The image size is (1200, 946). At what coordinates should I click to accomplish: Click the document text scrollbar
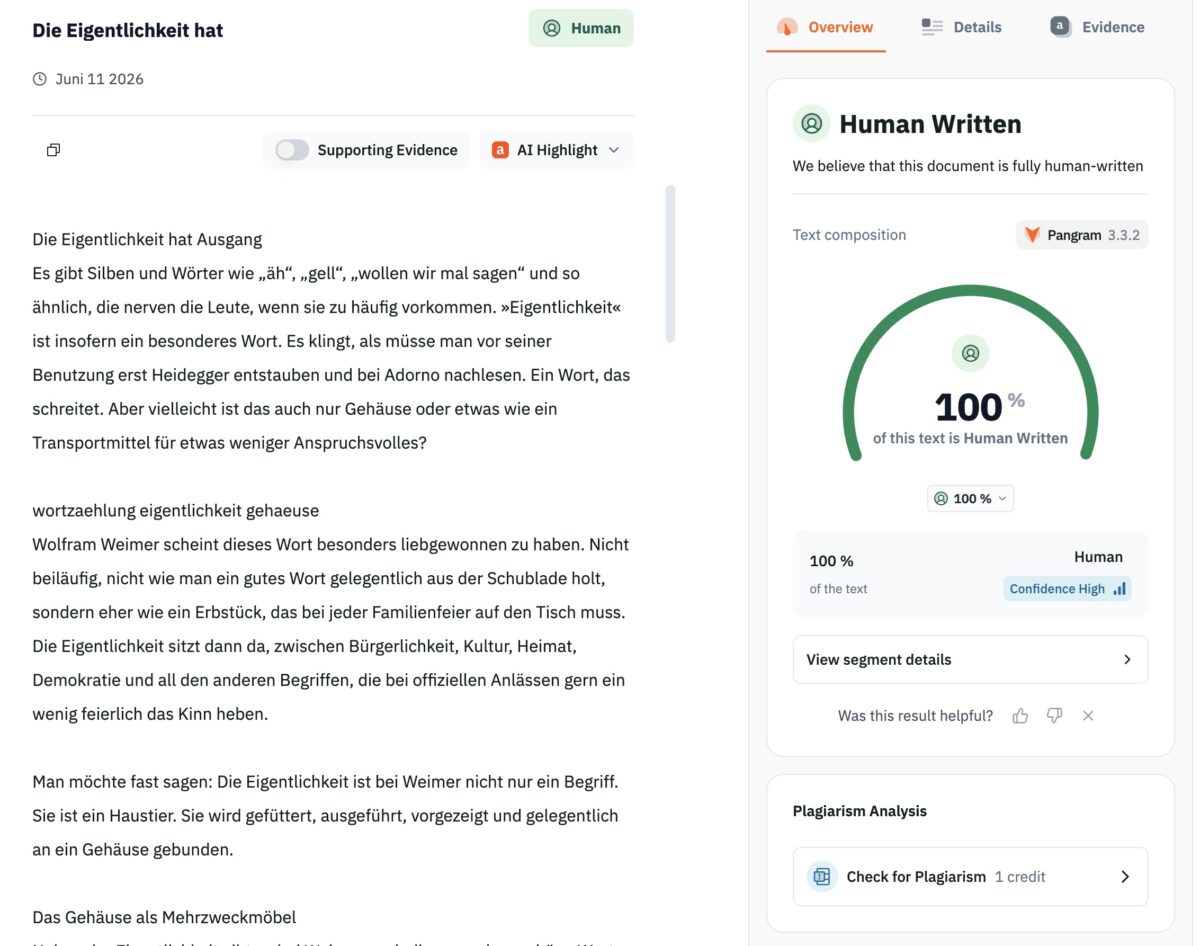point(670,264)
